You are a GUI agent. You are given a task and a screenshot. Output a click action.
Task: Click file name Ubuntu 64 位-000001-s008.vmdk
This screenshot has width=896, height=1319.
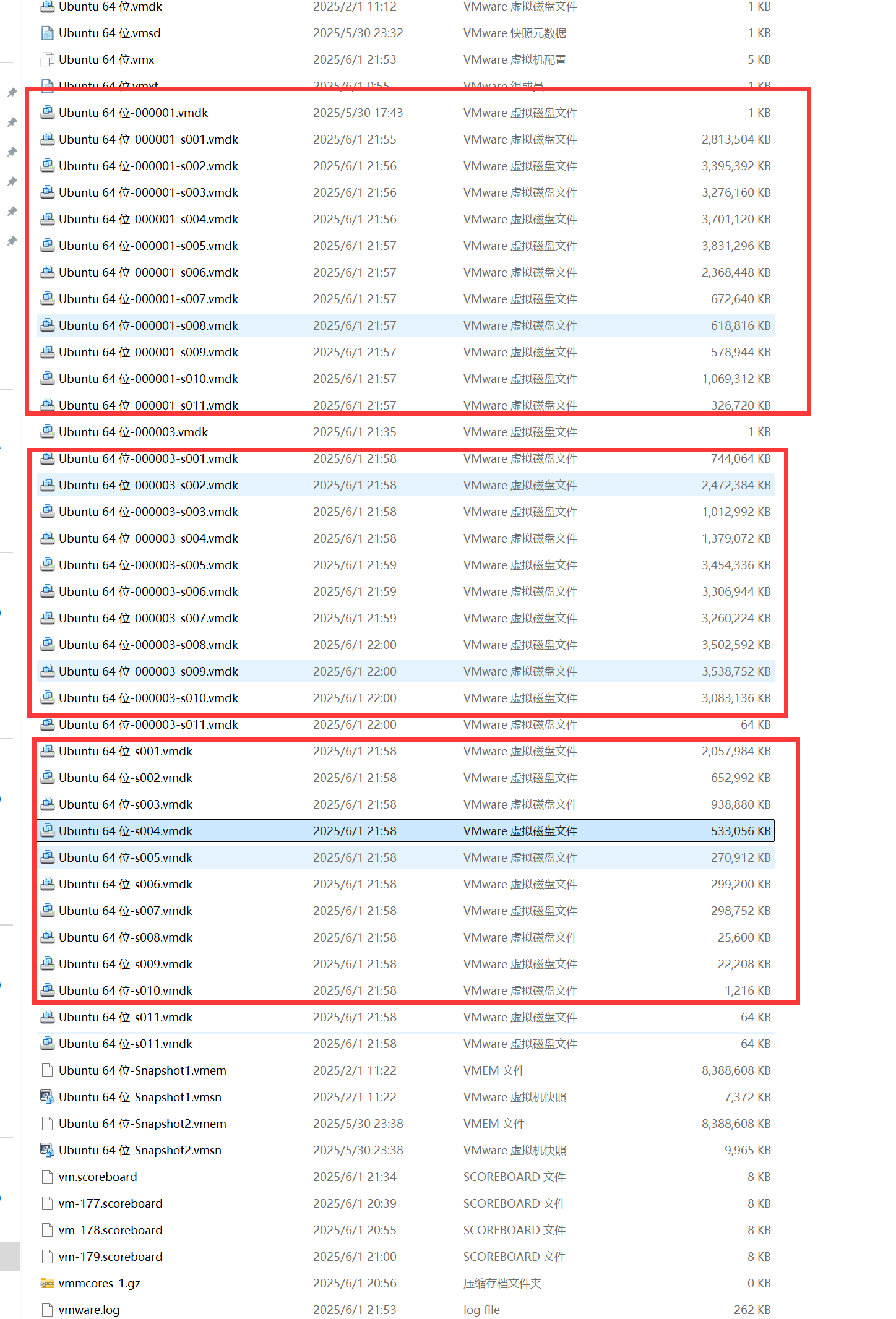[x=149, y=325]
